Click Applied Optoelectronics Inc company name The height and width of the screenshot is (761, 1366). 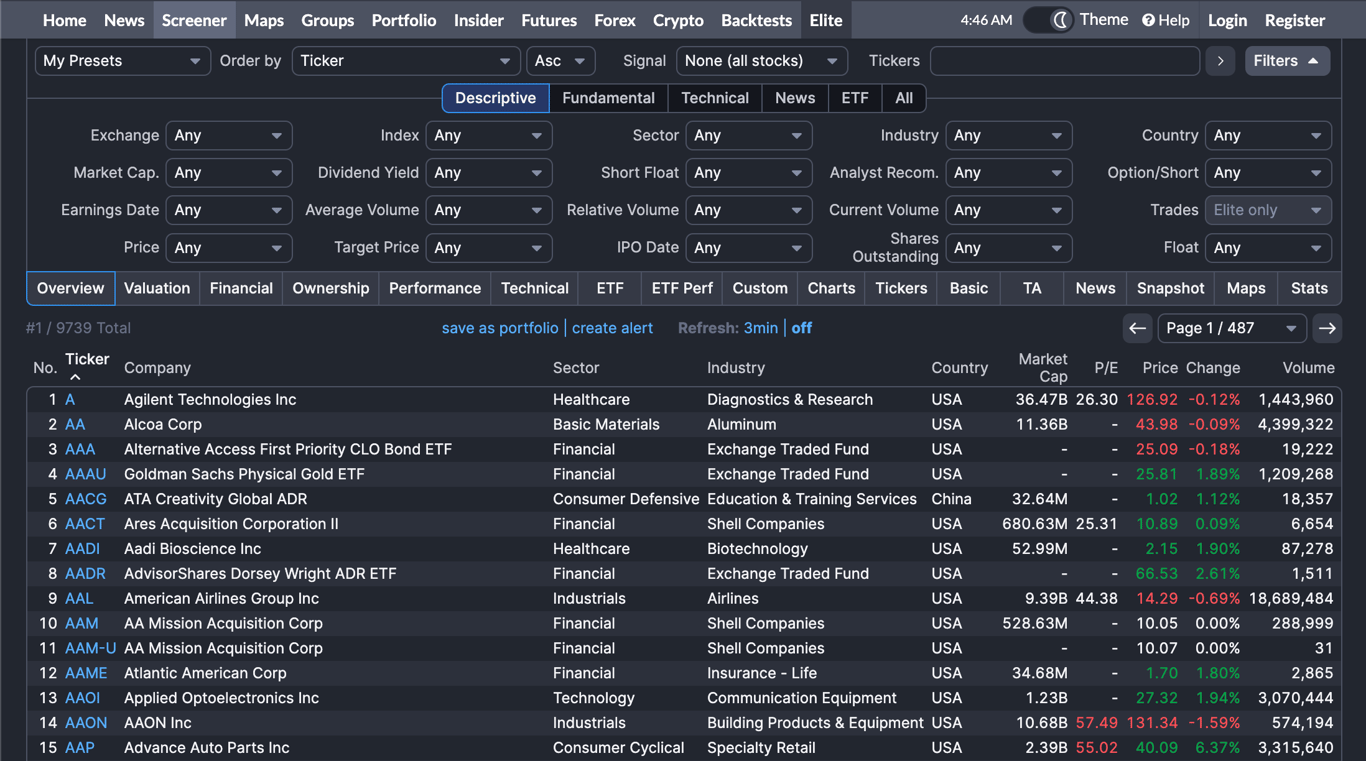point(221,698)
